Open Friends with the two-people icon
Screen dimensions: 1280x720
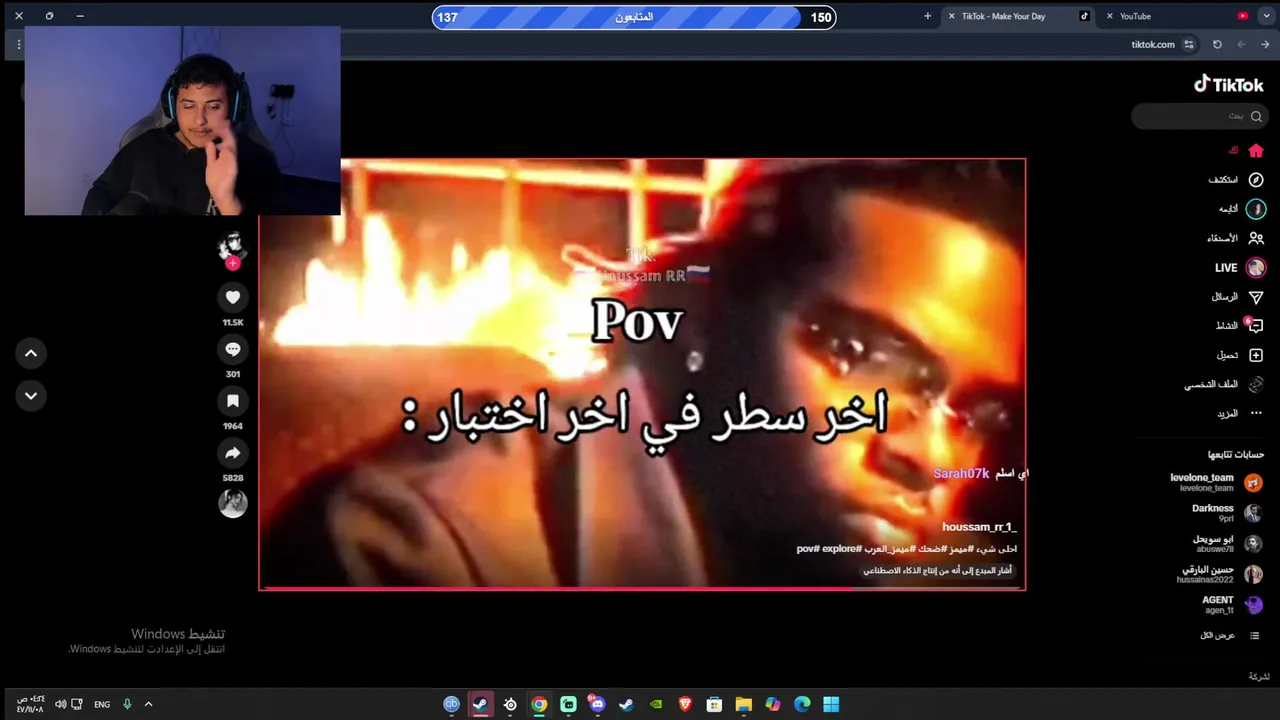pos(1256,238)
